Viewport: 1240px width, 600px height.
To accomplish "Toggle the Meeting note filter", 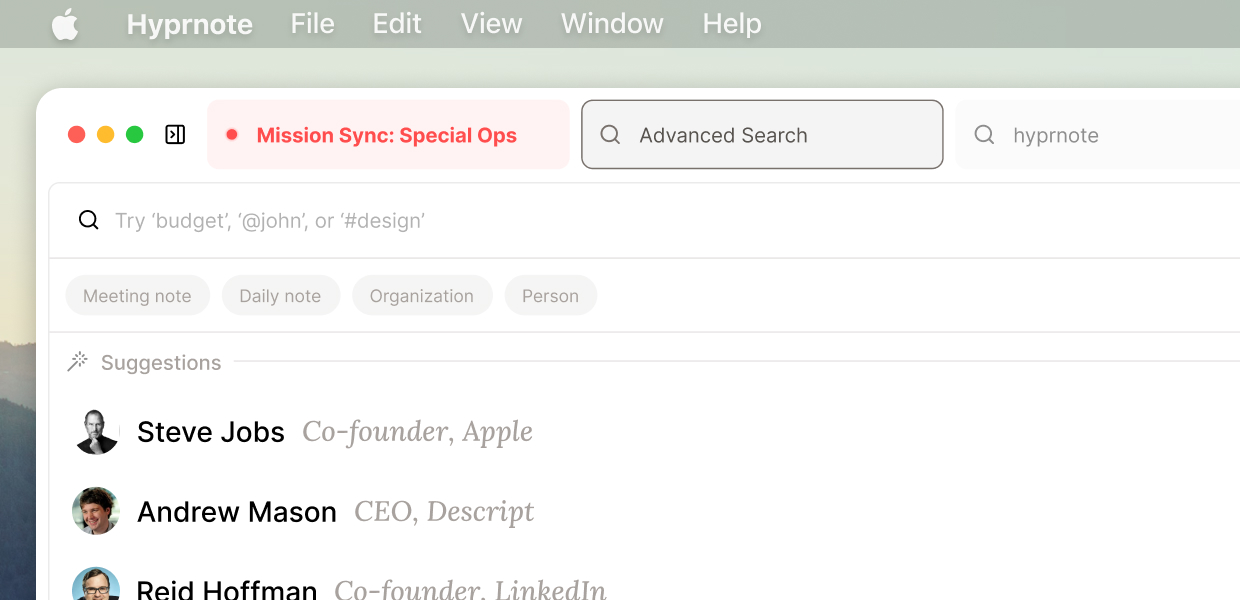I will click(x=137, y=295).
